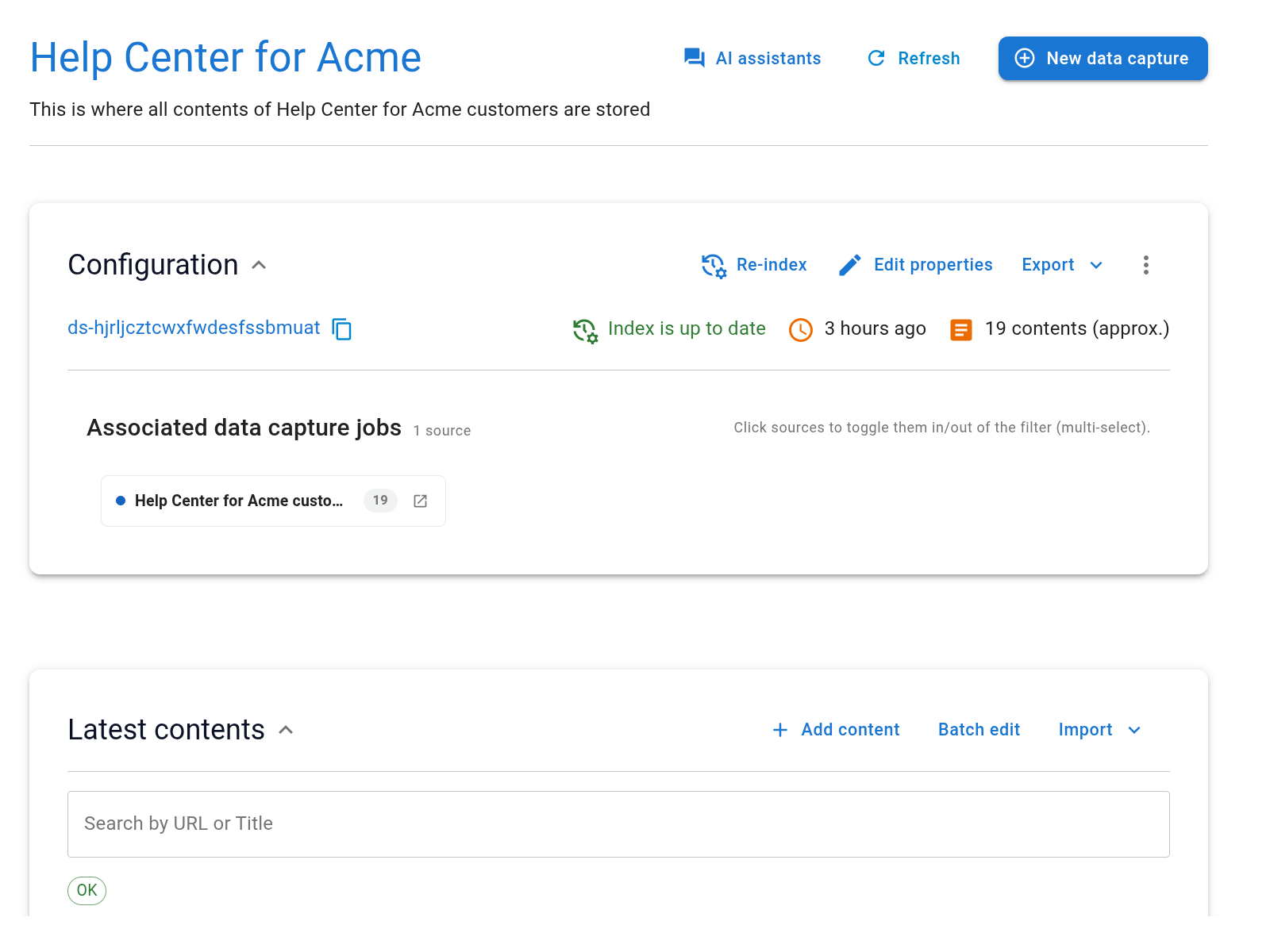Viewport: 1270px width, 952px height.
Task: Toggle the OK status filter chip
Action: pyautogui.click(x=87, y=890)
